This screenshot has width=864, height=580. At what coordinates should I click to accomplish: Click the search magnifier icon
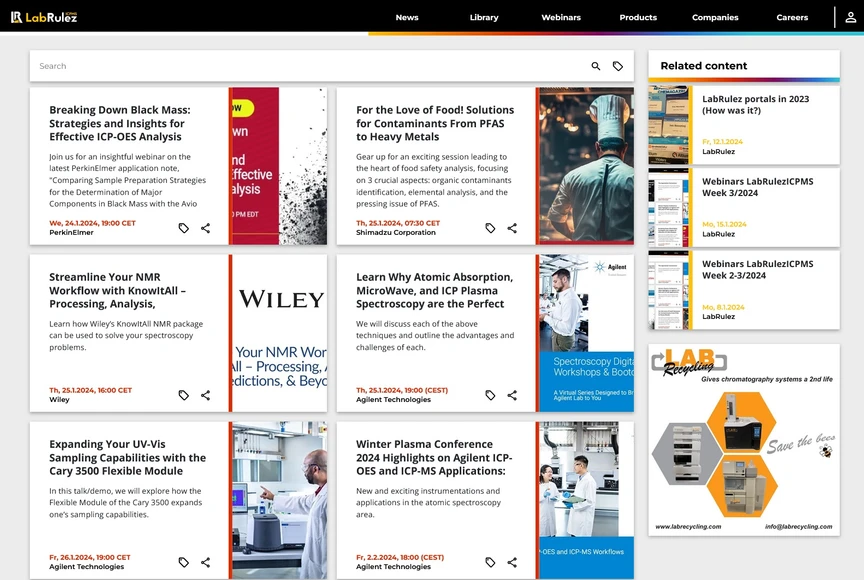point(596,66)
